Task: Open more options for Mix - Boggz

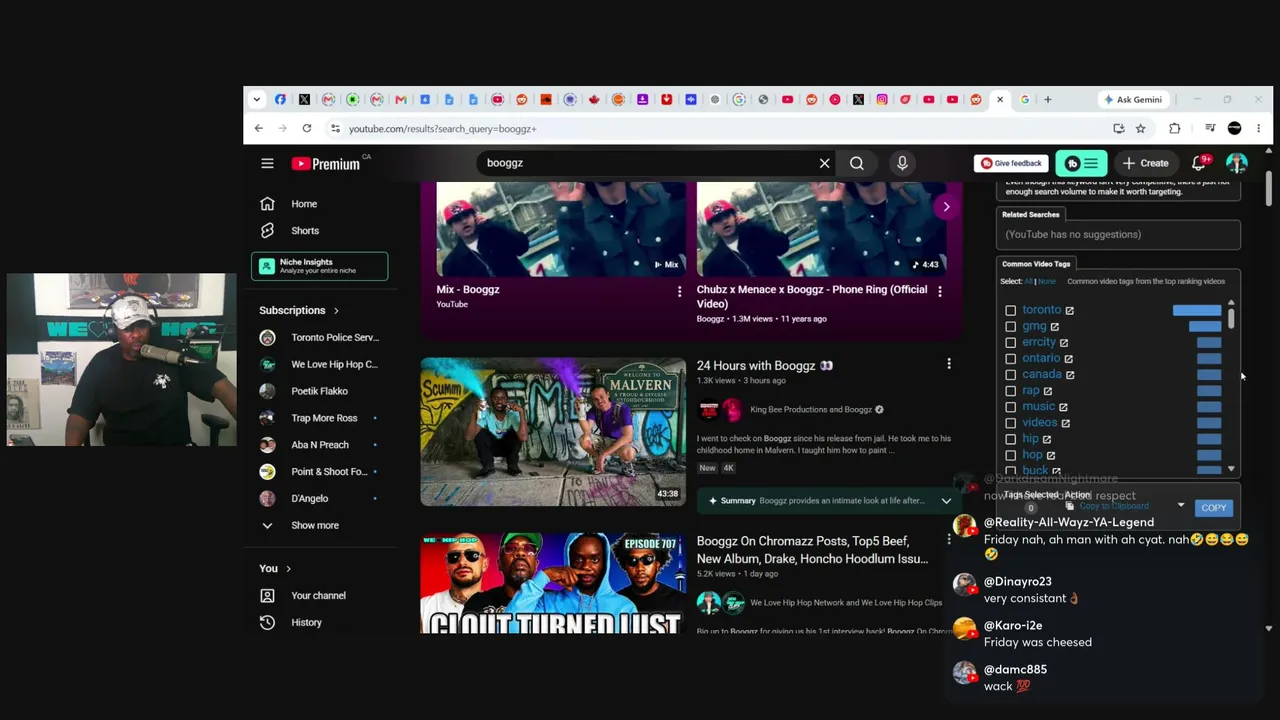Action: point(679,291)
